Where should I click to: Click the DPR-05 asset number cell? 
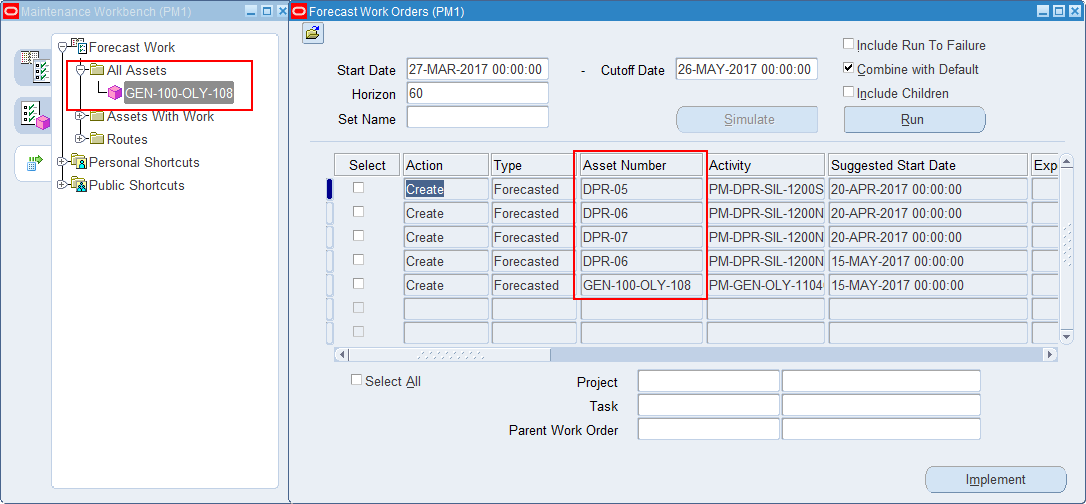(x=642, y=189)
